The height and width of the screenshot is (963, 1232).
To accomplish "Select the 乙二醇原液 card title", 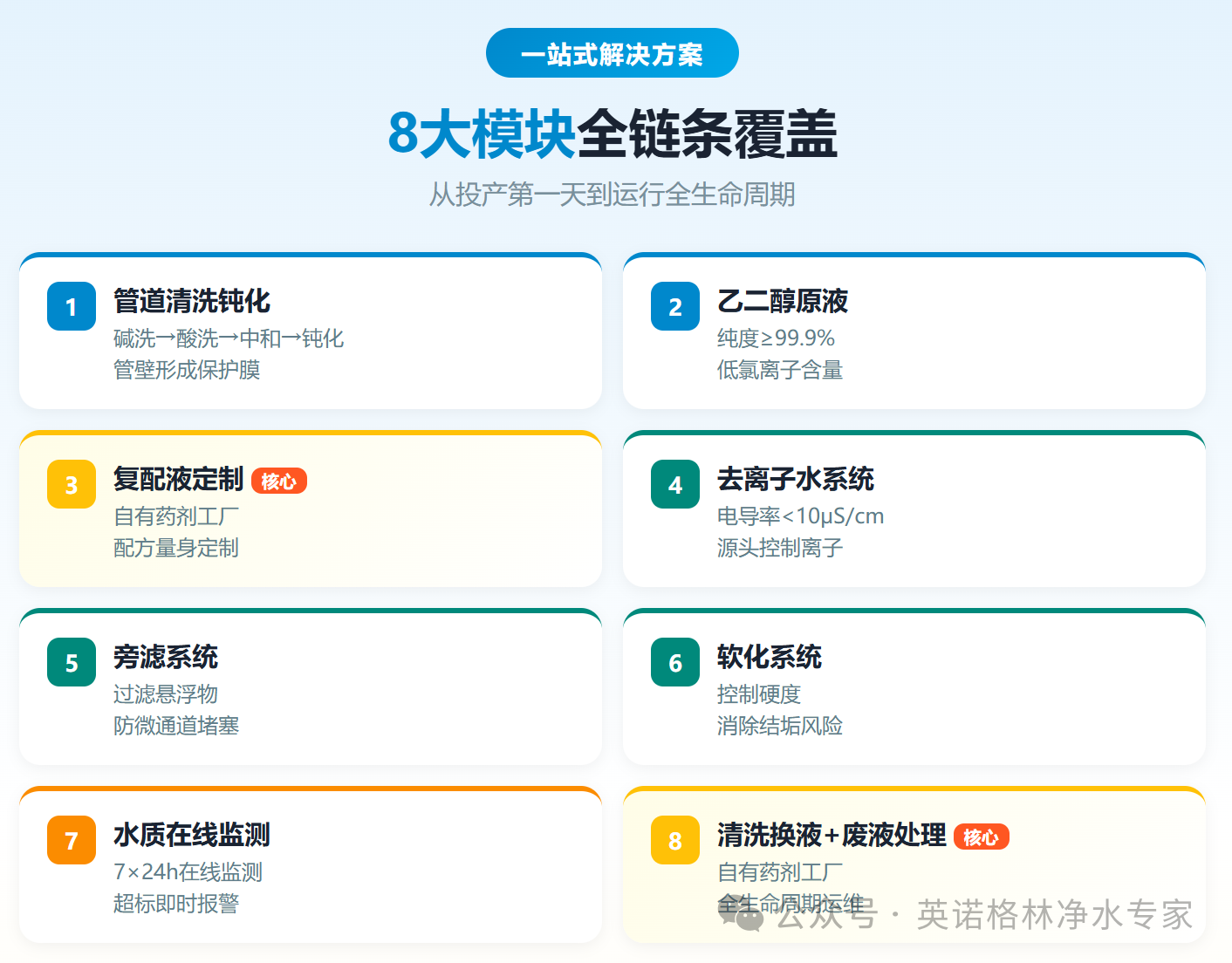I will tap(783, 301).
